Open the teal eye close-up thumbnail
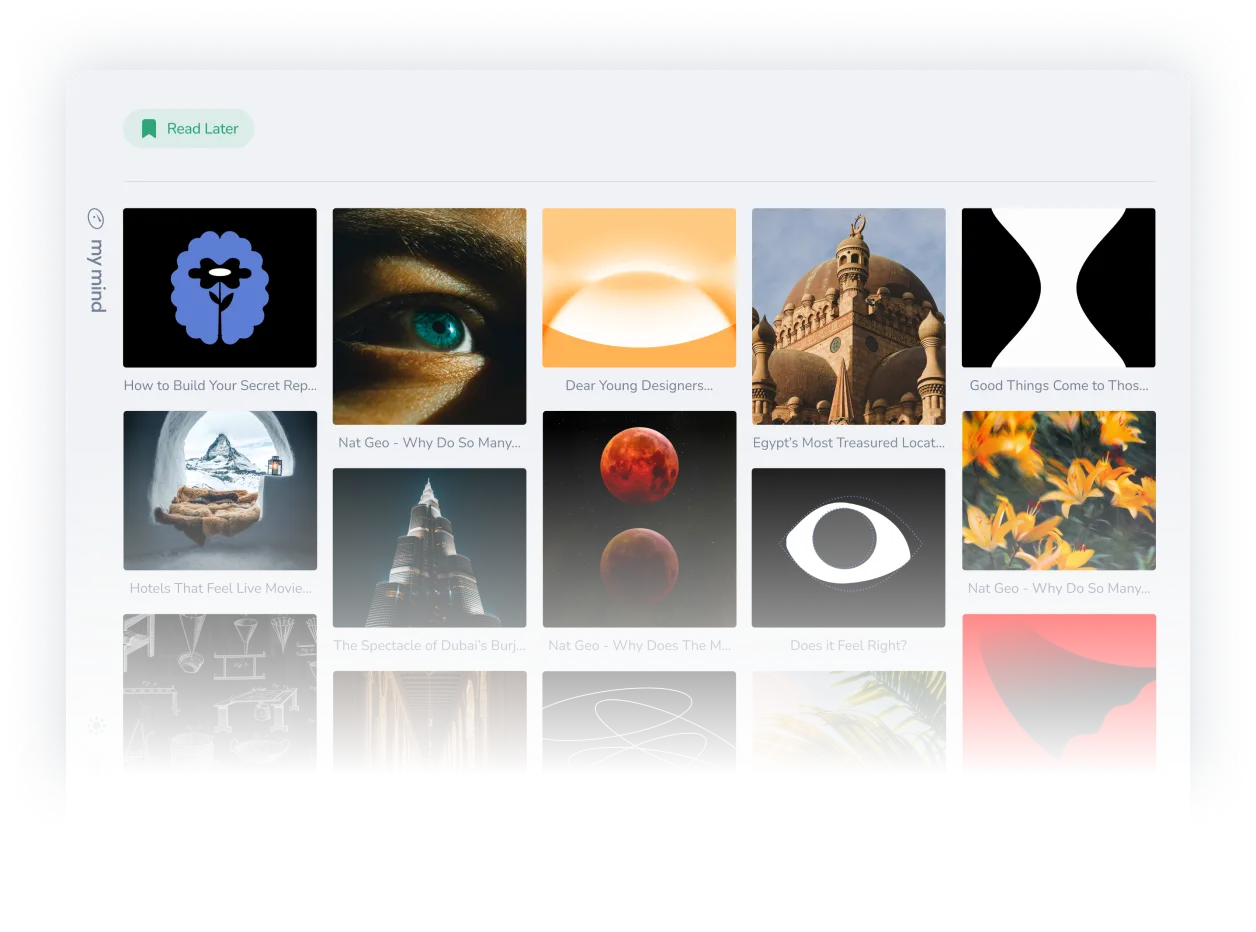The height and width of the screenshot is (932, 1256). point(430,316)
